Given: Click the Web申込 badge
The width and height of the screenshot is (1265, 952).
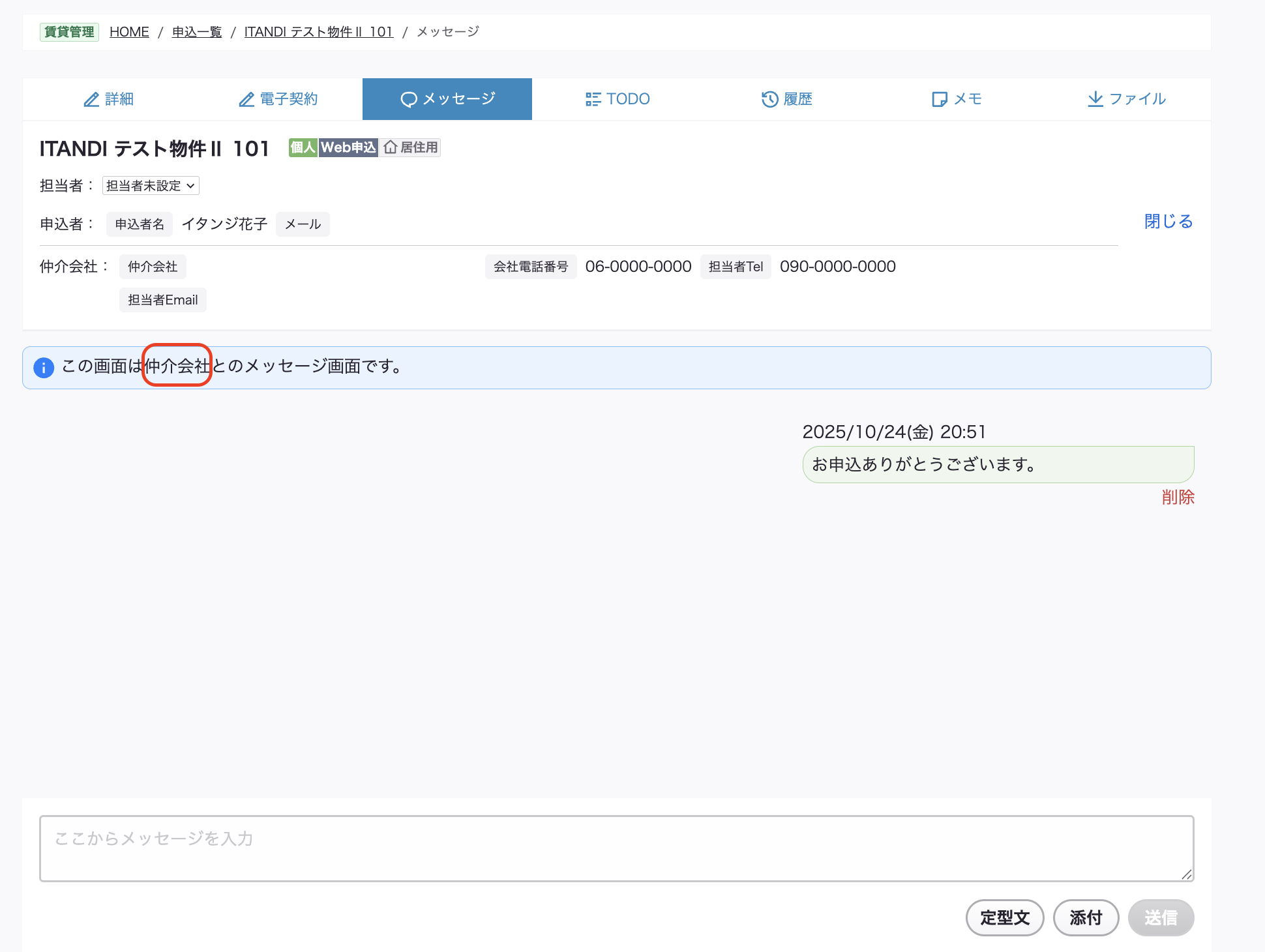Looking at the screenshot, I should 348,147.
